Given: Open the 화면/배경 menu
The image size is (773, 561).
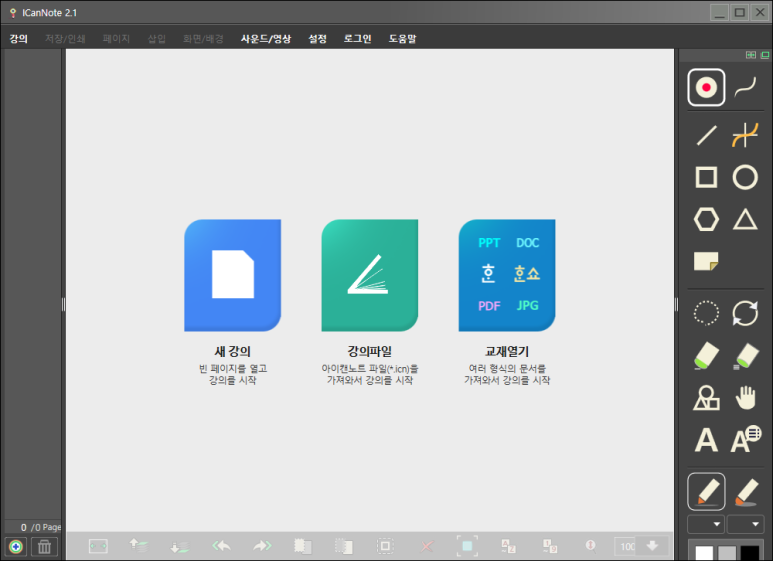Looking at the screenshot, I should pos(203,38).
